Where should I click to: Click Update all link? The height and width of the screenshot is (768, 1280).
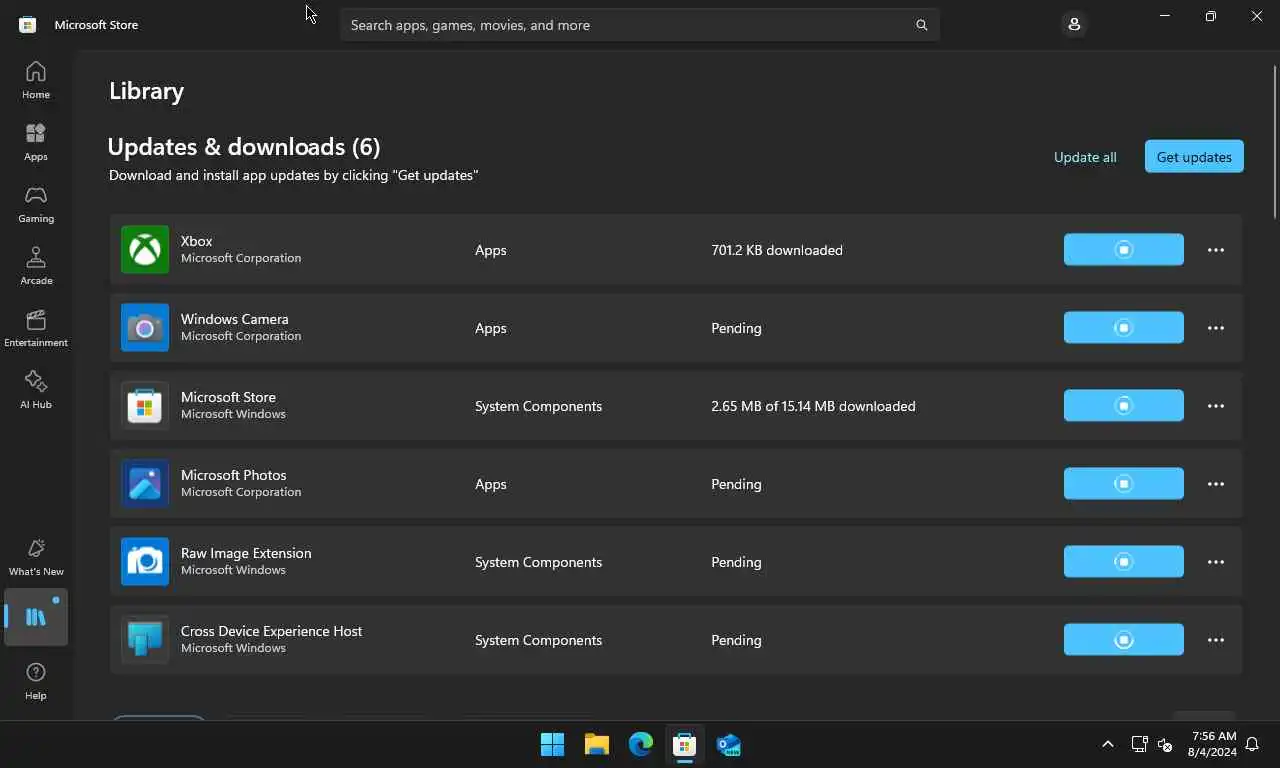point(1085,157)
